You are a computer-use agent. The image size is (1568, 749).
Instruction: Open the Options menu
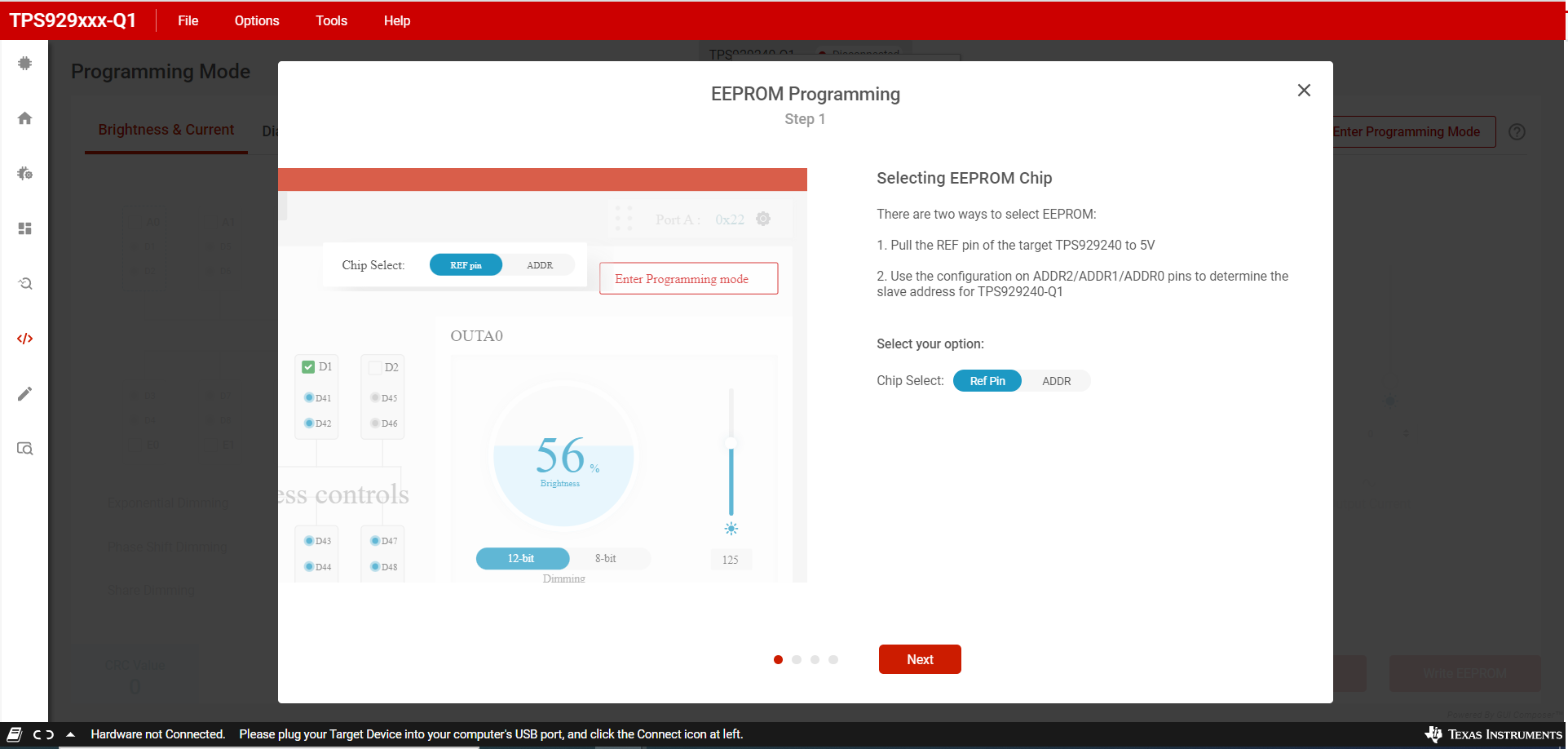tap(256, 20)
